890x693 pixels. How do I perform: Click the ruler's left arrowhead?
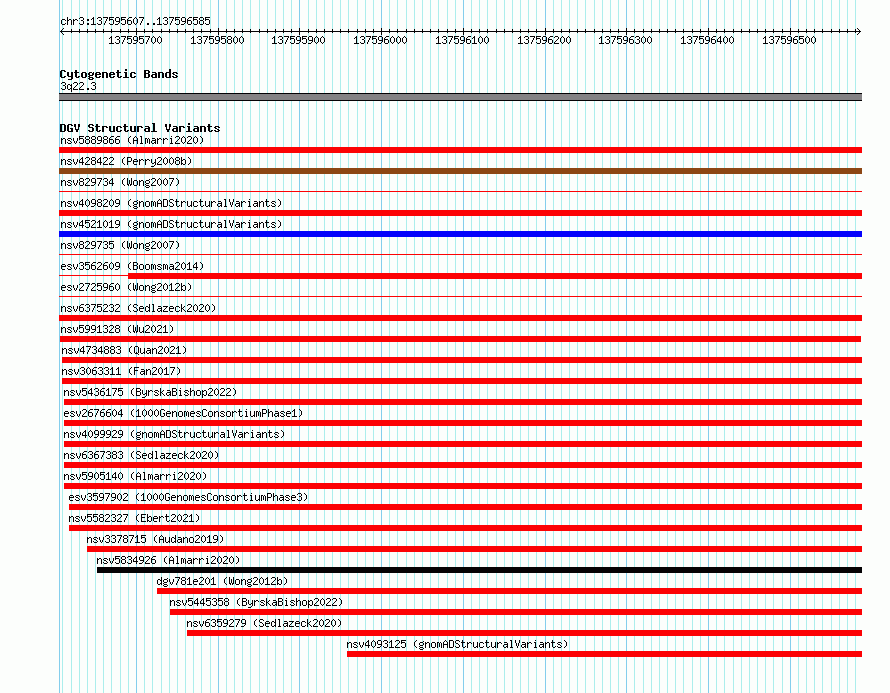pyautogui.click(x=62, y=31)
